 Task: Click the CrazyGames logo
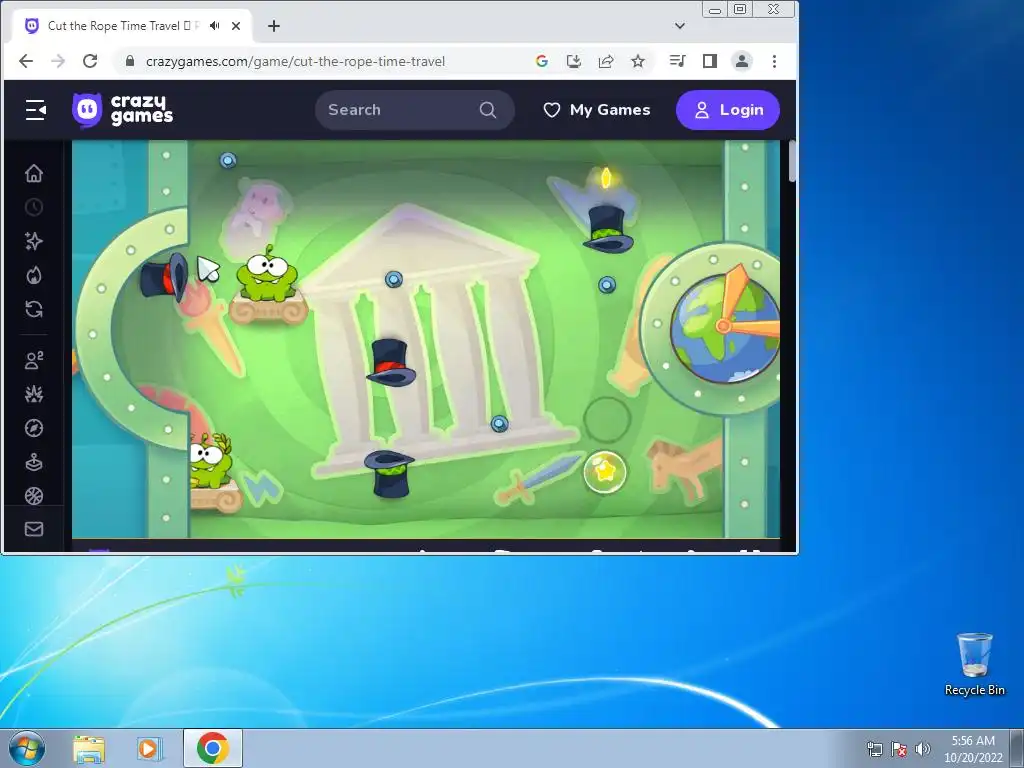(123, 110)
